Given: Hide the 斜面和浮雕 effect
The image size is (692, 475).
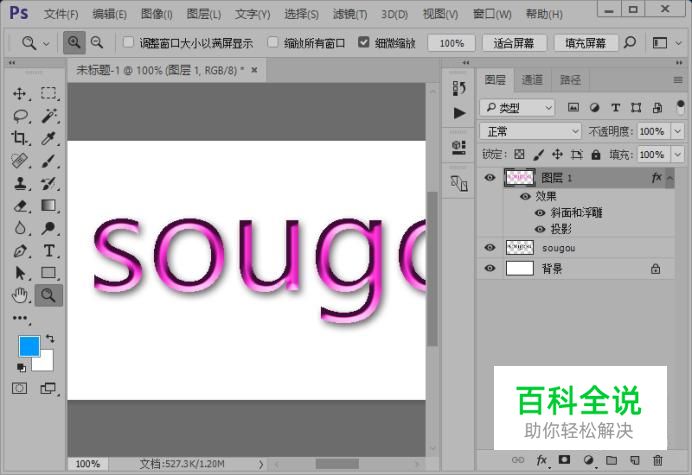Looking at the screenshot, I should pyautogui.click(x=540, y=213).
